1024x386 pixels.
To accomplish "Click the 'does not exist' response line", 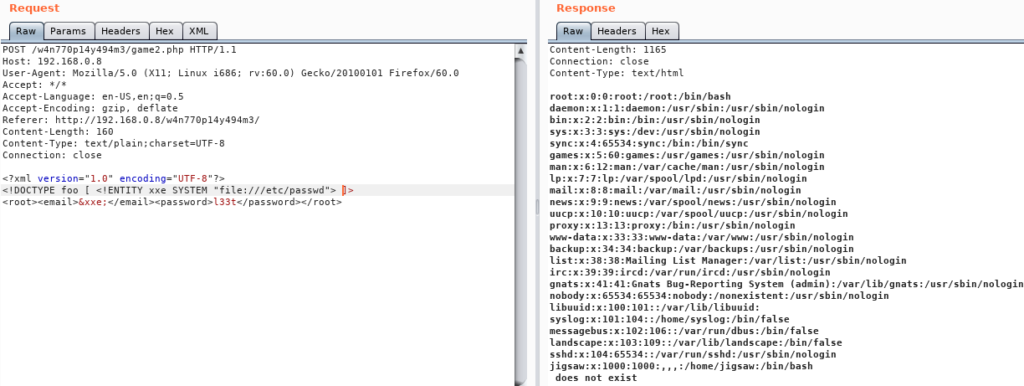I will pyautogui.click(x=596, y=378).
